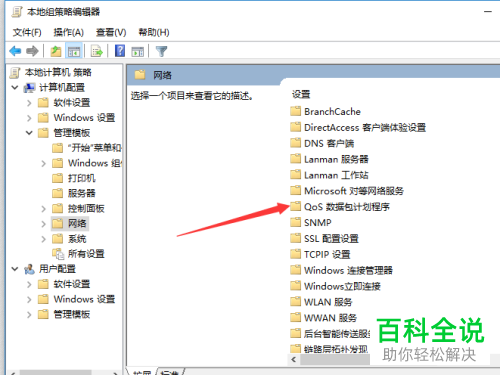
Task: Click the SNMP folder icon
Action: [295, 222]
